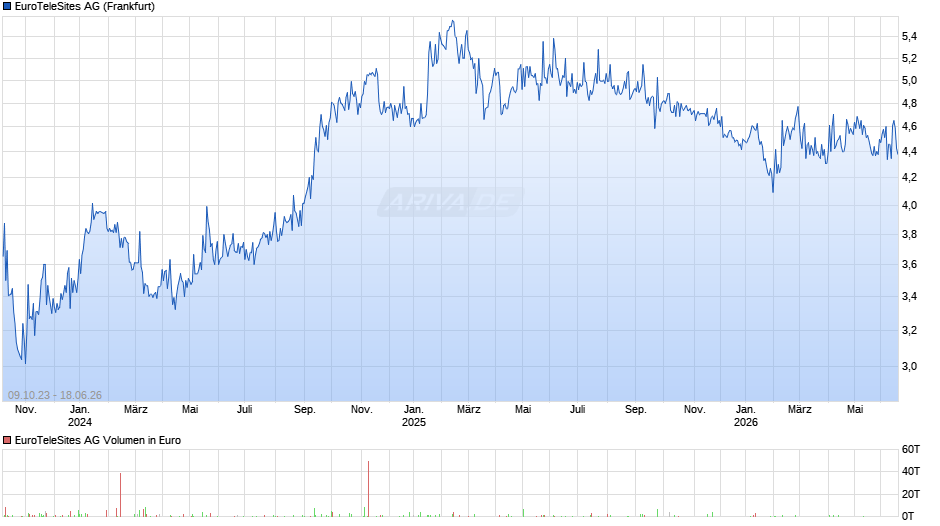Click the 4,6 price axis label

click(909, 127)
